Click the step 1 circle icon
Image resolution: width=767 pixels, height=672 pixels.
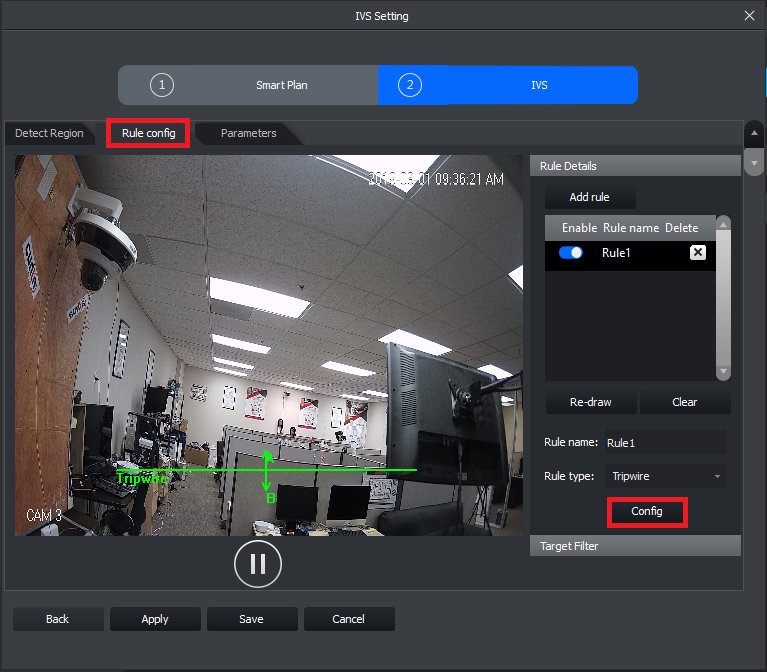(x=162, y=85)
